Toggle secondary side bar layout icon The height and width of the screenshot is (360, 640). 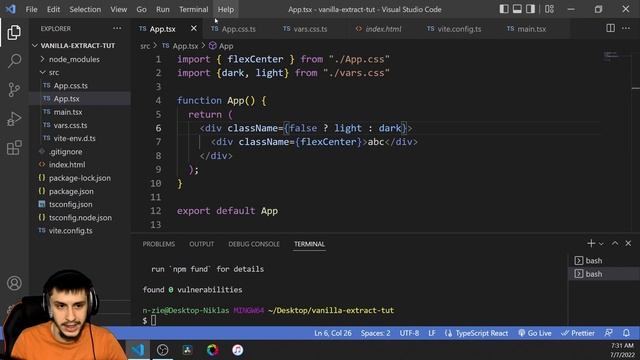530,9
